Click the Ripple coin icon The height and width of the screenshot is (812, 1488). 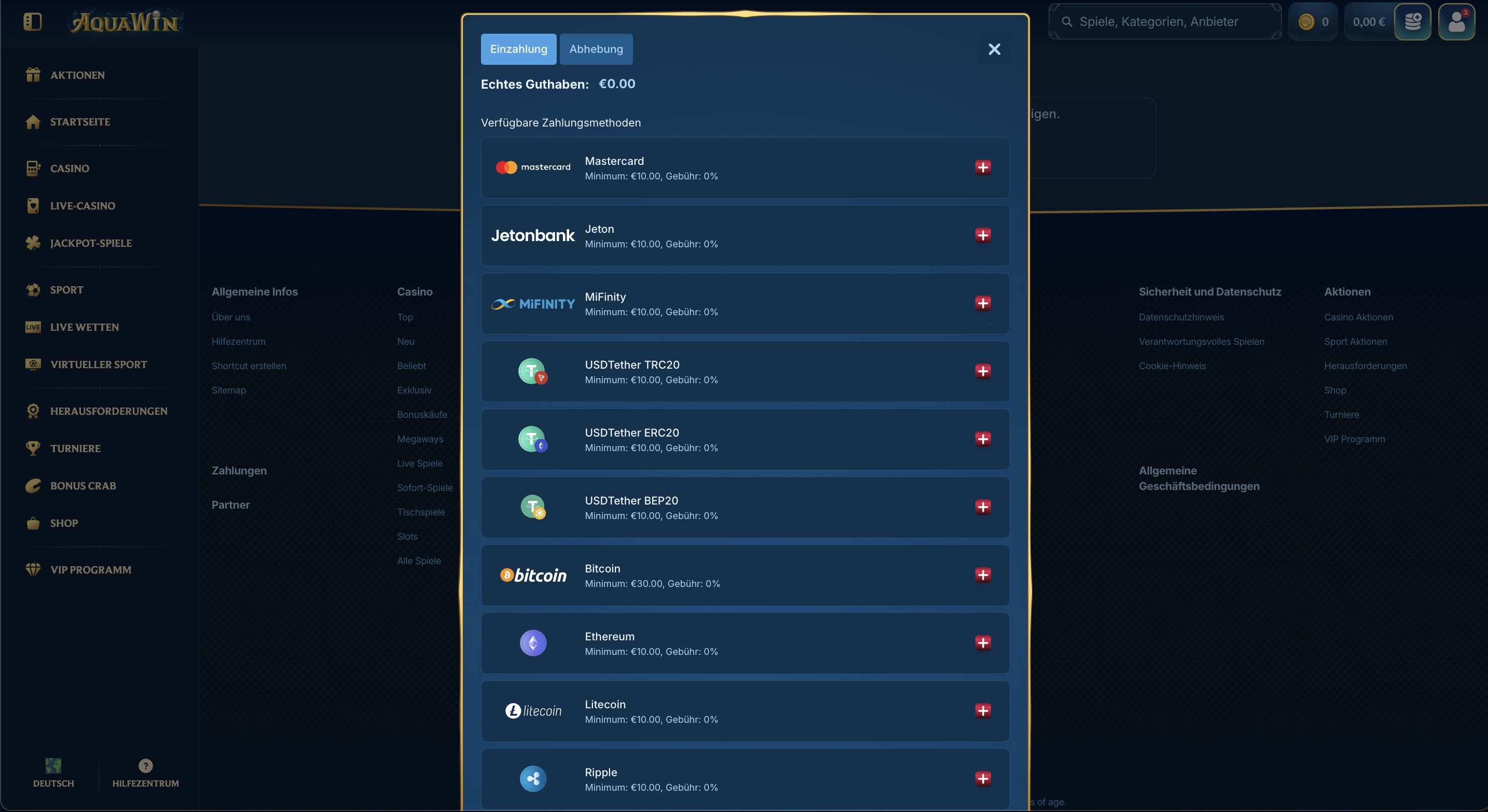[x=533, y=778]
